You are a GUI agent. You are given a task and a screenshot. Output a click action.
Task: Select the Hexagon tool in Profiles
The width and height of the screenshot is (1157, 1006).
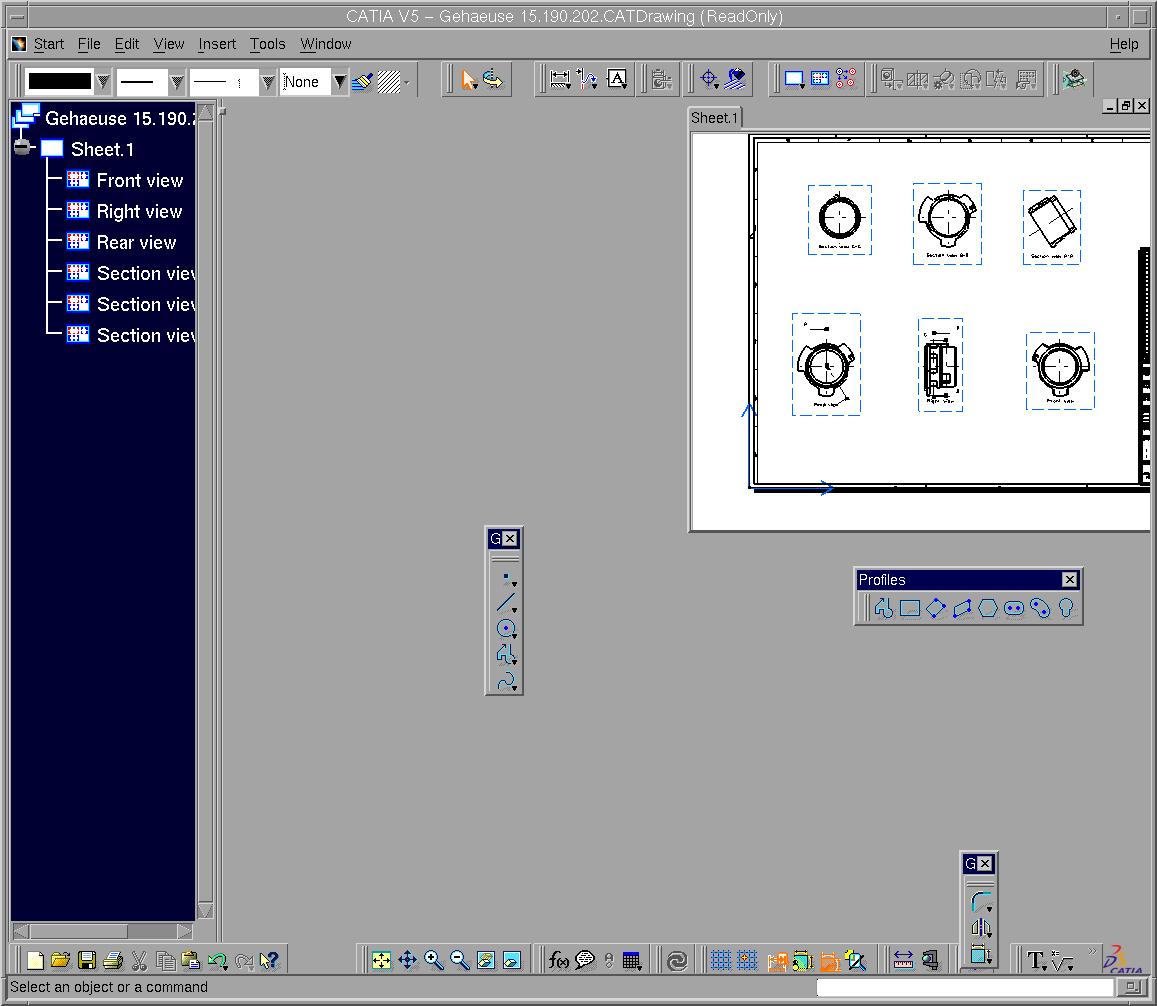tap(988, 608)
